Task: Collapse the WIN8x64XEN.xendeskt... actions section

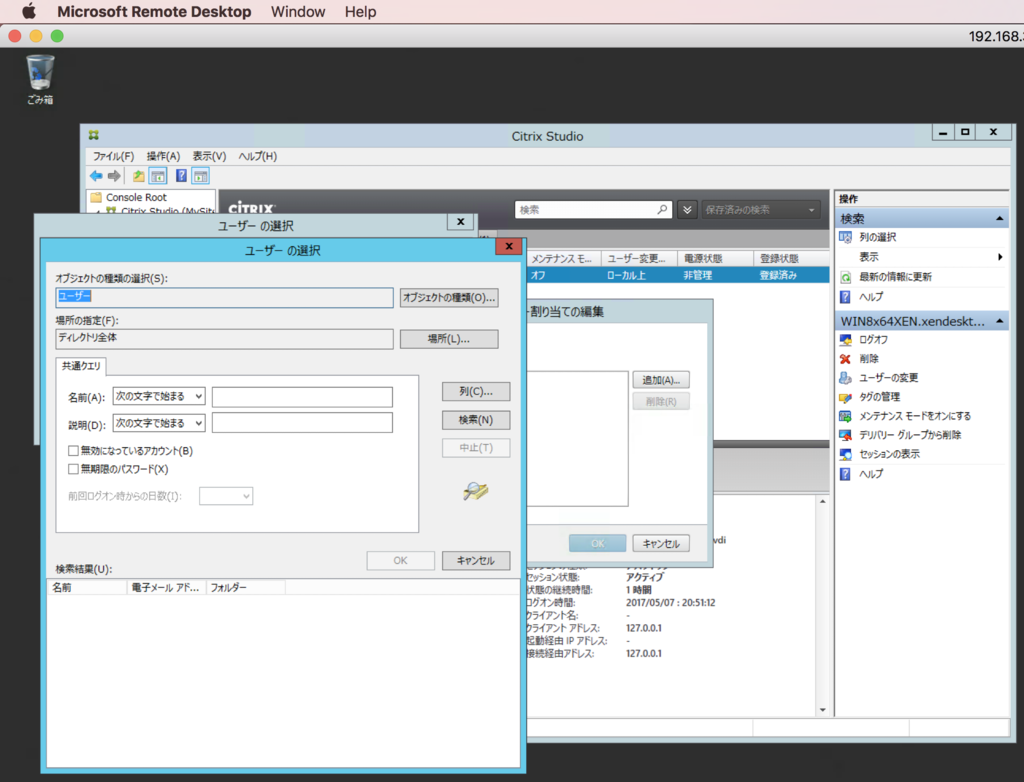Action: (x=999, y=321)
